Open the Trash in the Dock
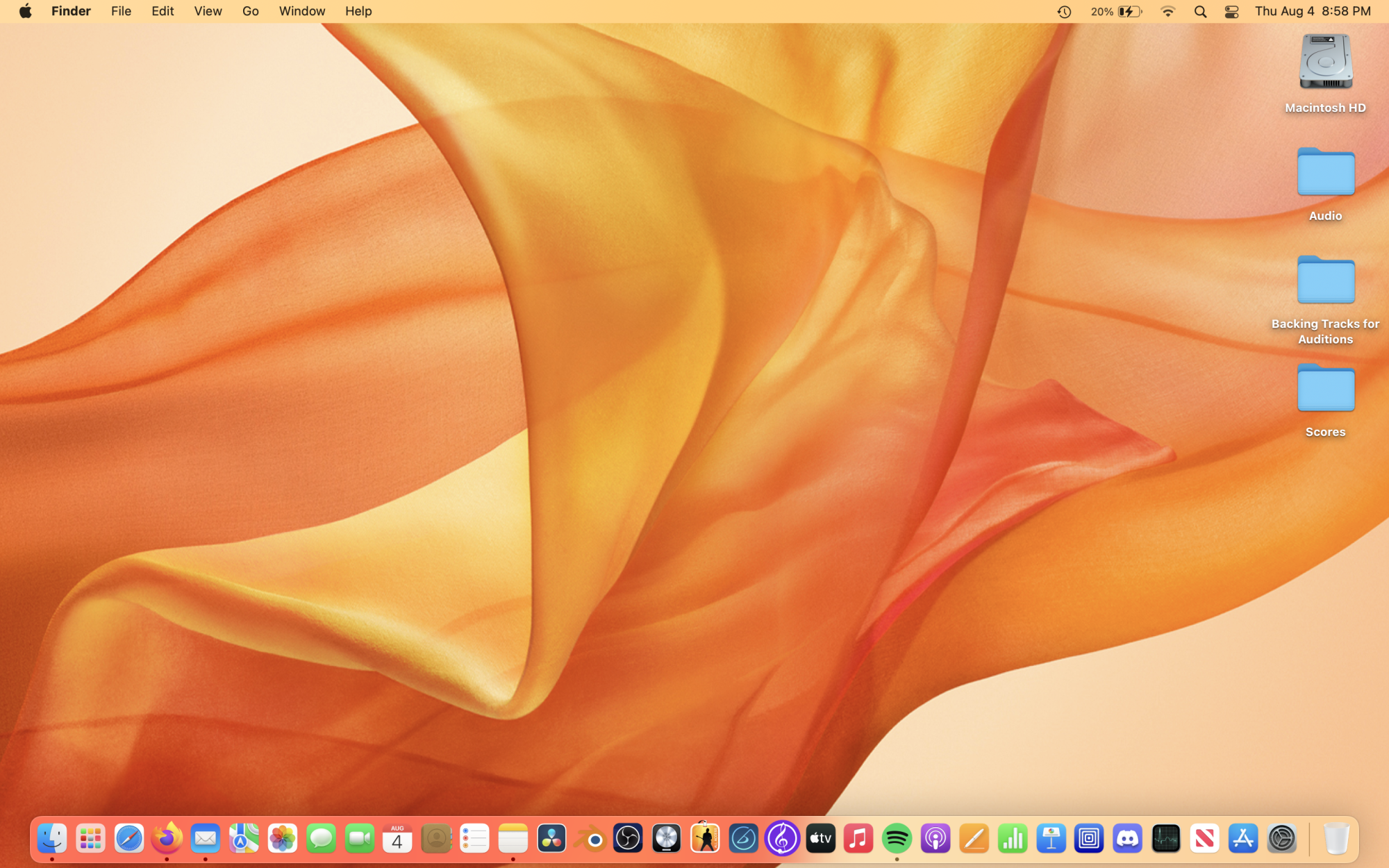Image resolution: width=1389 pixels, height=868 pixels. coord(1336,839)
